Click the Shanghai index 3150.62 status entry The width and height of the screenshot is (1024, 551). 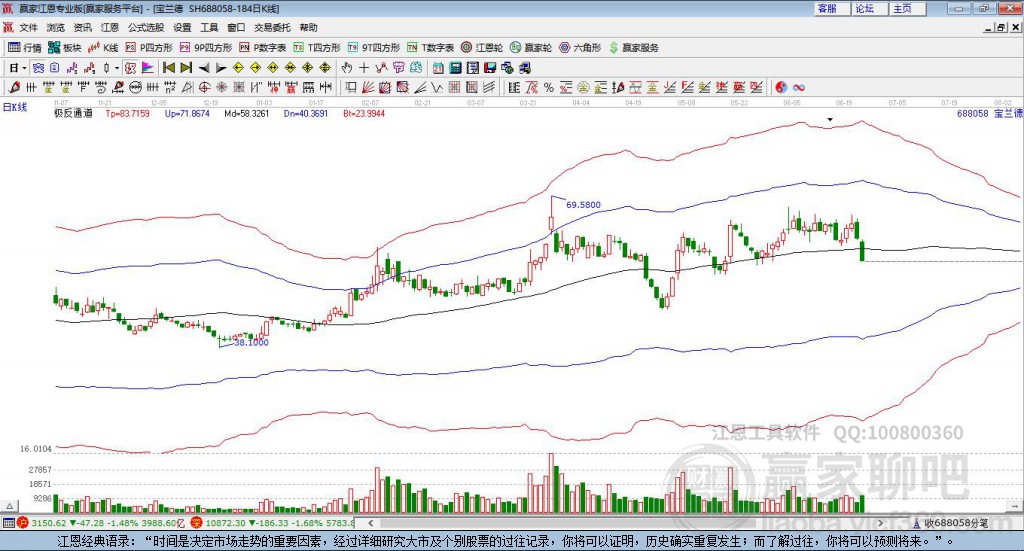pos(99,523)
